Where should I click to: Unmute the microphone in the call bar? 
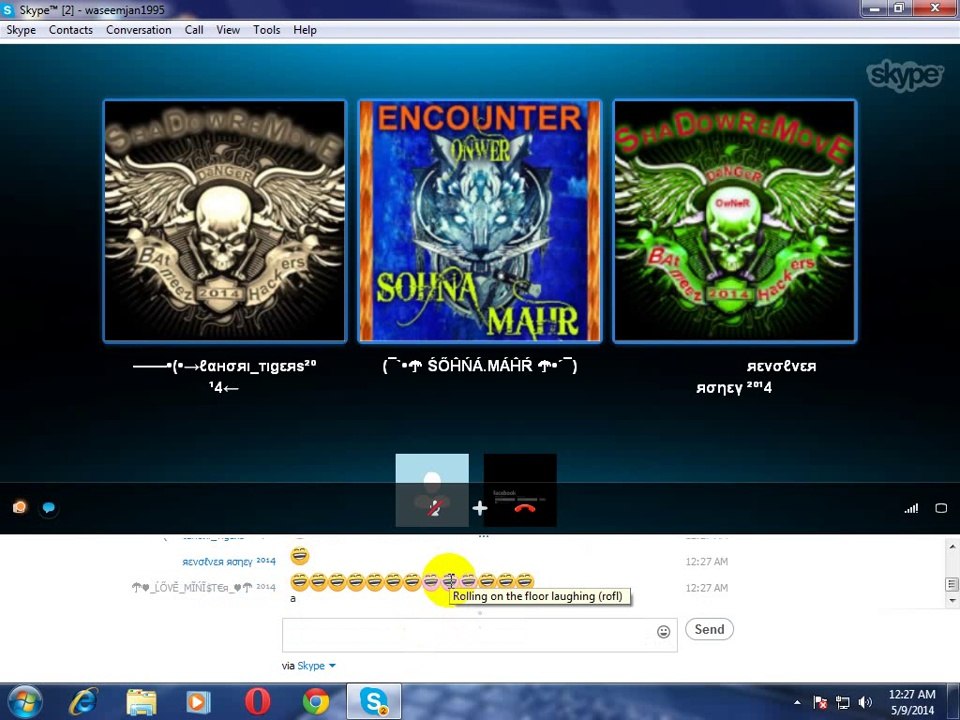[435, 508]
